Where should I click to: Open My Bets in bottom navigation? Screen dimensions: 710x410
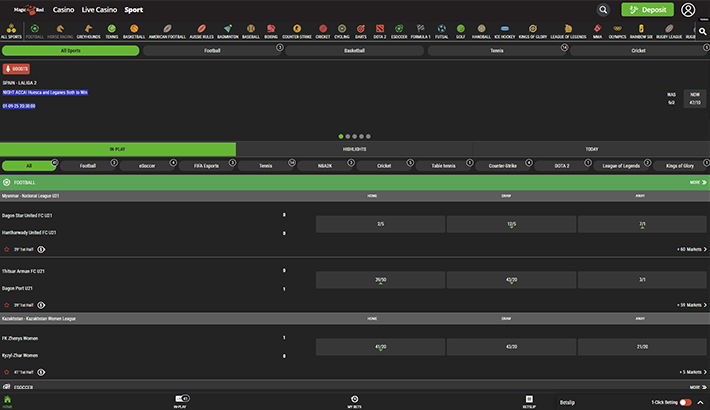[x=355, y=402]
